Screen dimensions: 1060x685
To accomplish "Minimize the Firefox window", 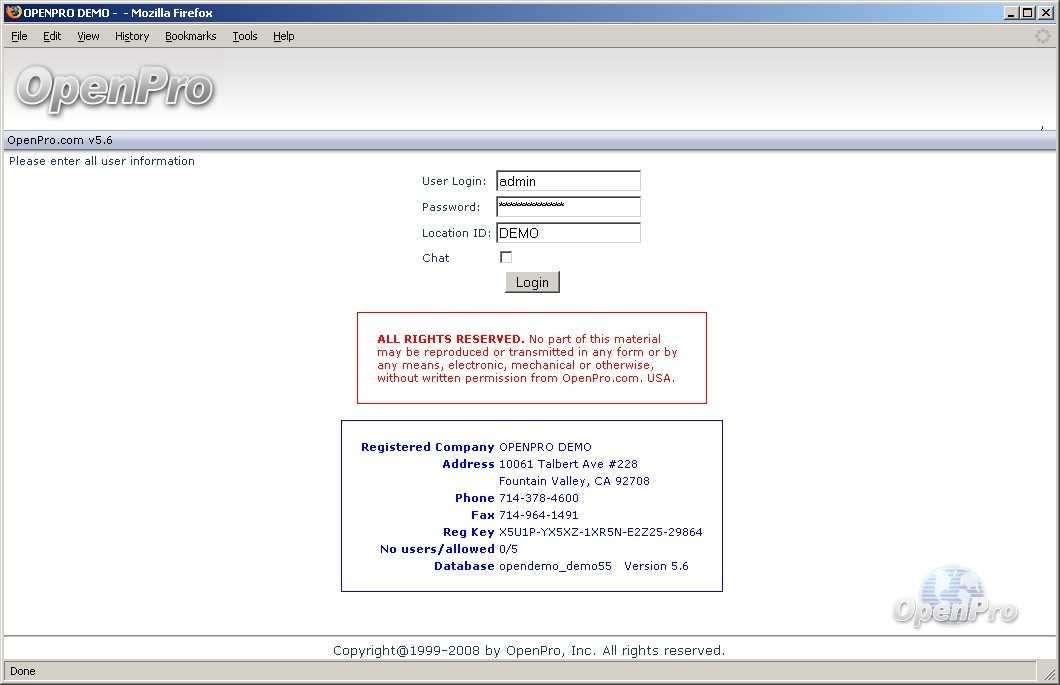I will coord(1012,12).
